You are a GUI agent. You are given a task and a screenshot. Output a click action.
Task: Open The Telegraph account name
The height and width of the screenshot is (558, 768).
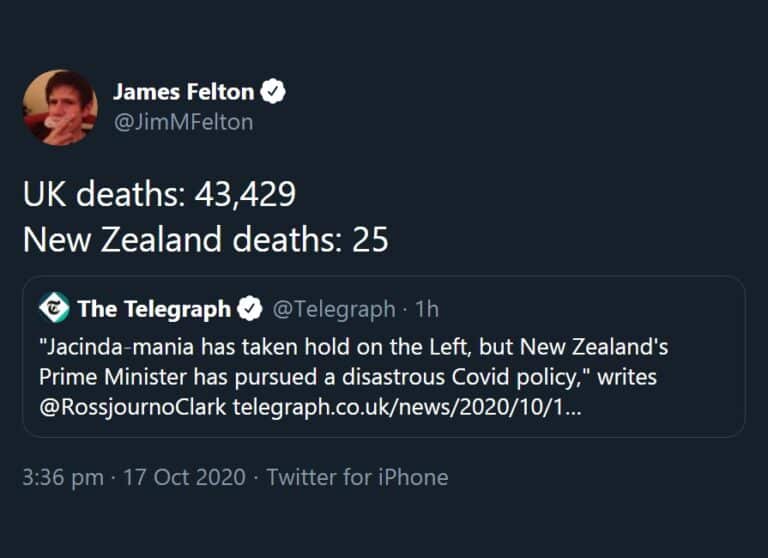[x=154, y=309]
